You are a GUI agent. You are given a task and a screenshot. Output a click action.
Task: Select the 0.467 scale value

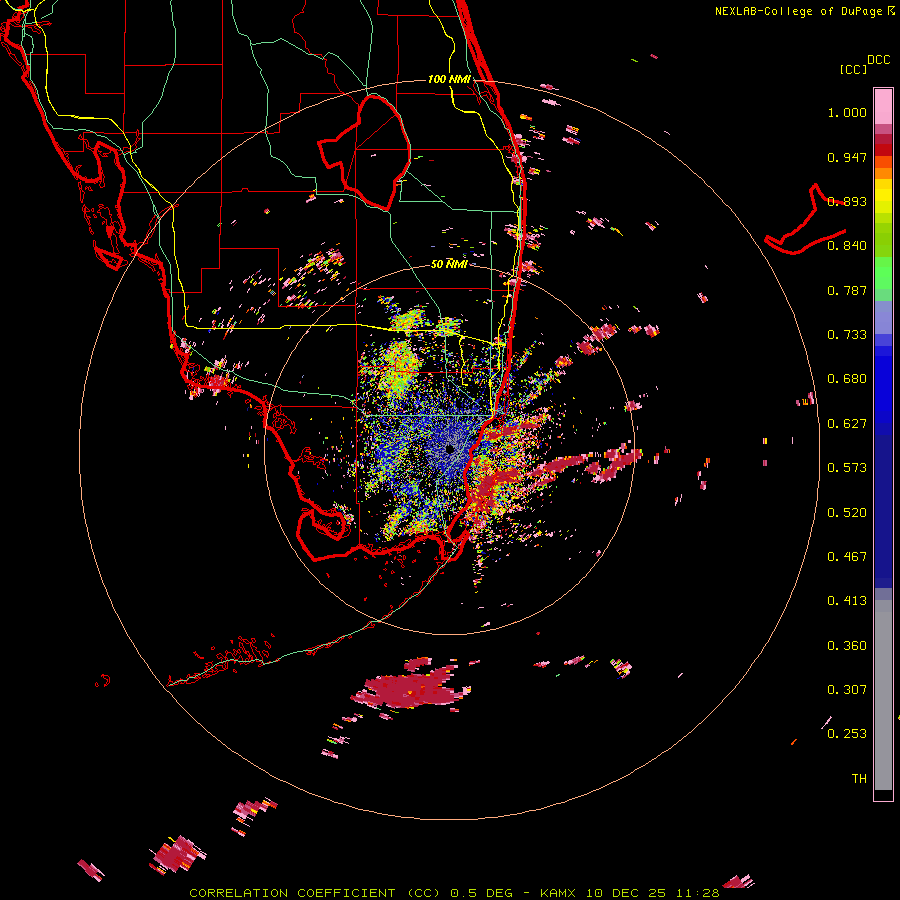[x=847, y=557]
